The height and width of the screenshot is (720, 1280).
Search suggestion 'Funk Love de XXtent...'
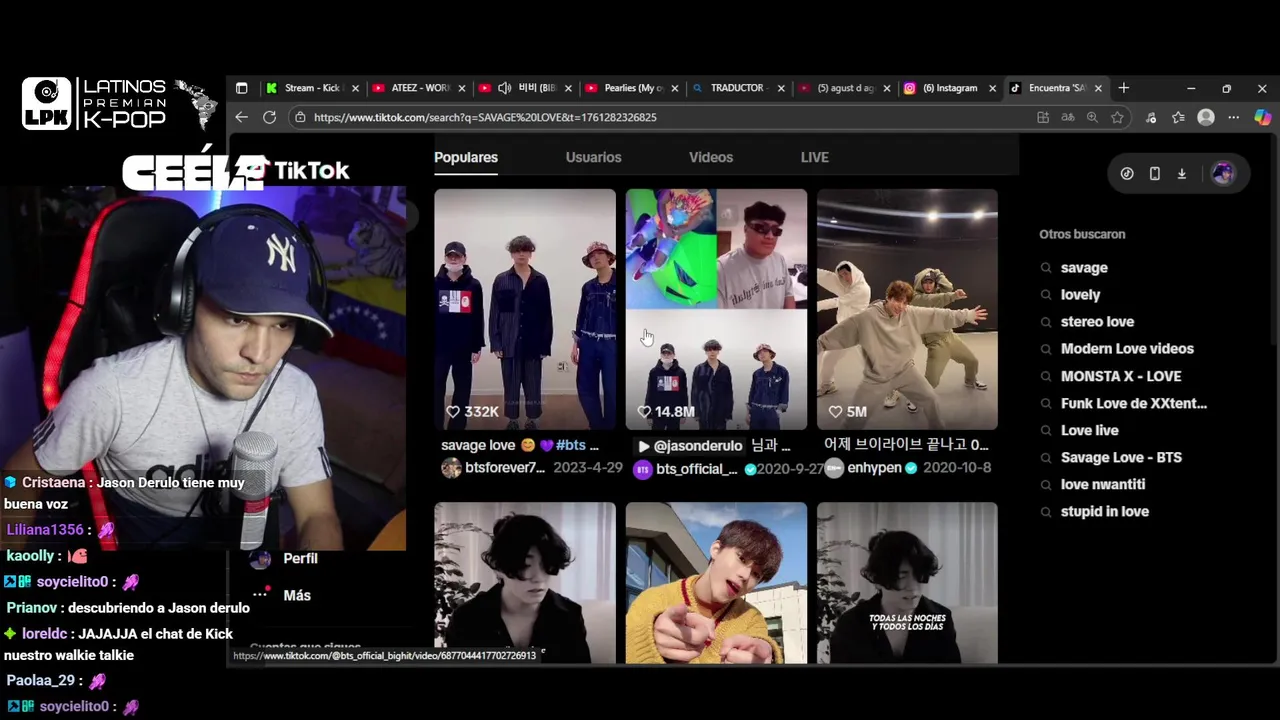click(x=1134, y=403)
